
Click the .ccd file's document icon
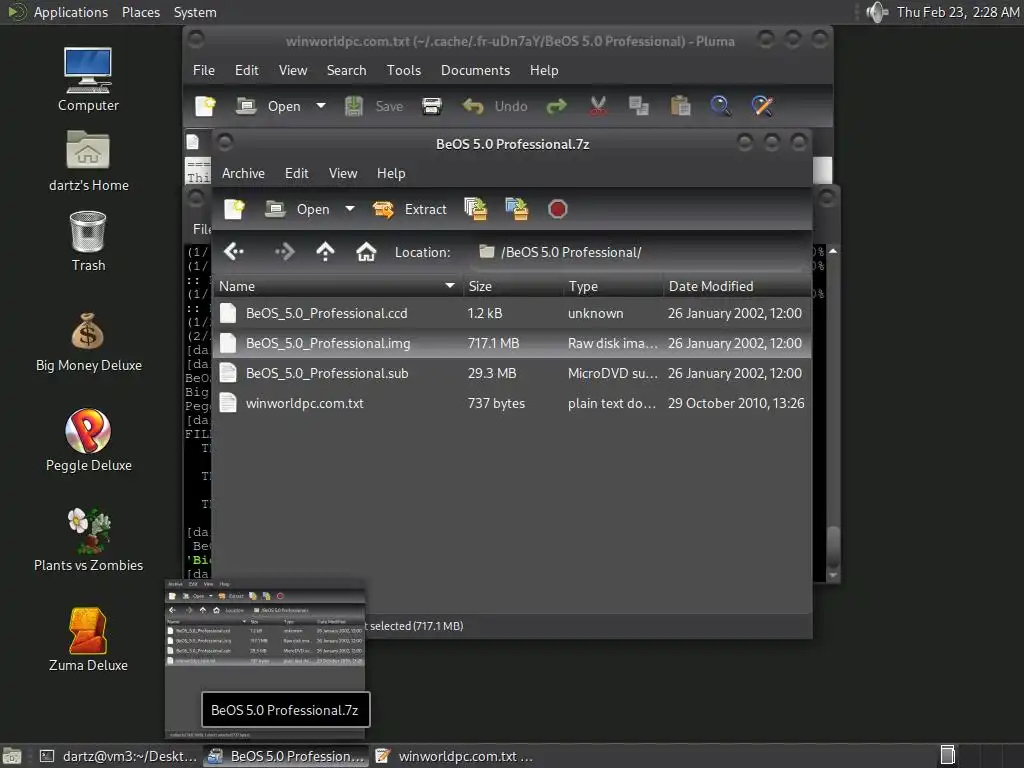pyautogui.click(x=228, y=313)
